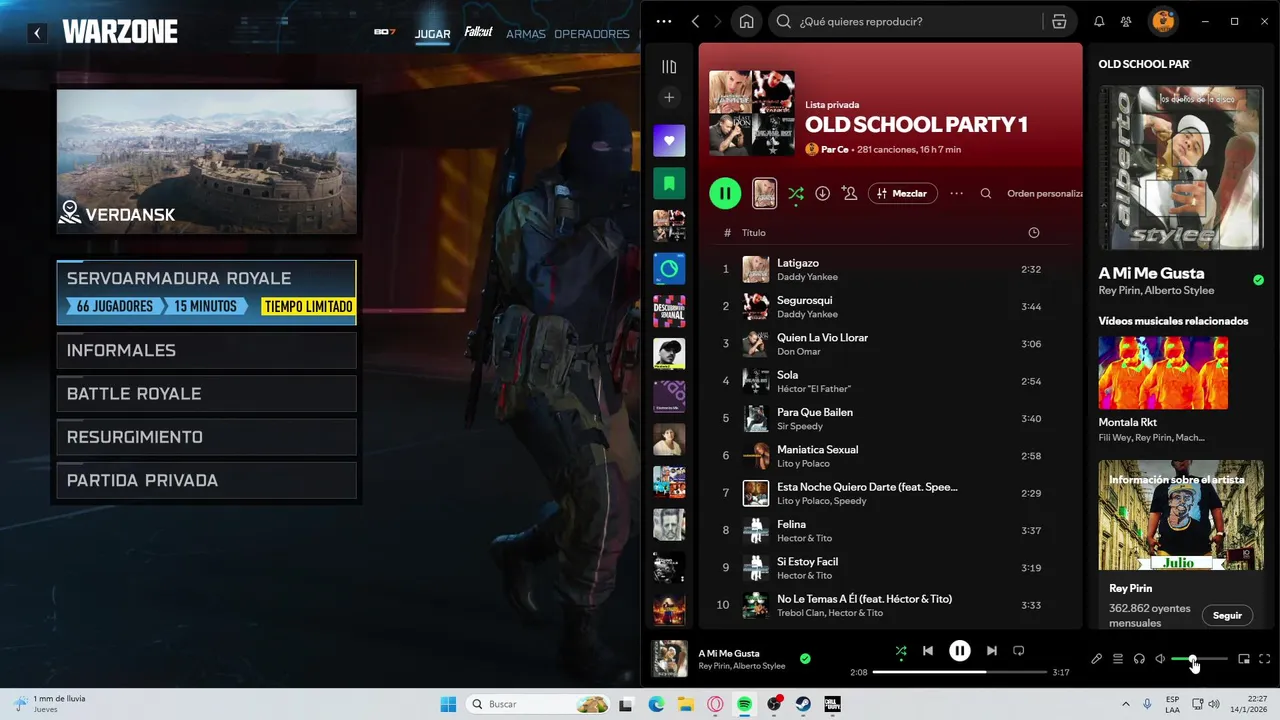1280x720 pixels.
Task: Open the Fallout tab in Warzone
Action: point(478,32)
